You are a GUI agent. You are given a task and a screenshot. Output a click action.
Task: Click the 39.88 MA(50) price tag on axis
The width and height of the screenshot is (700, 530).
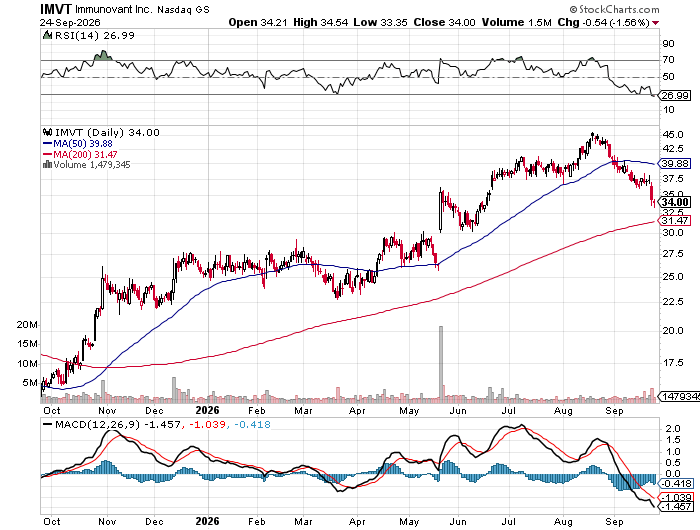click(x=675, y=163)
